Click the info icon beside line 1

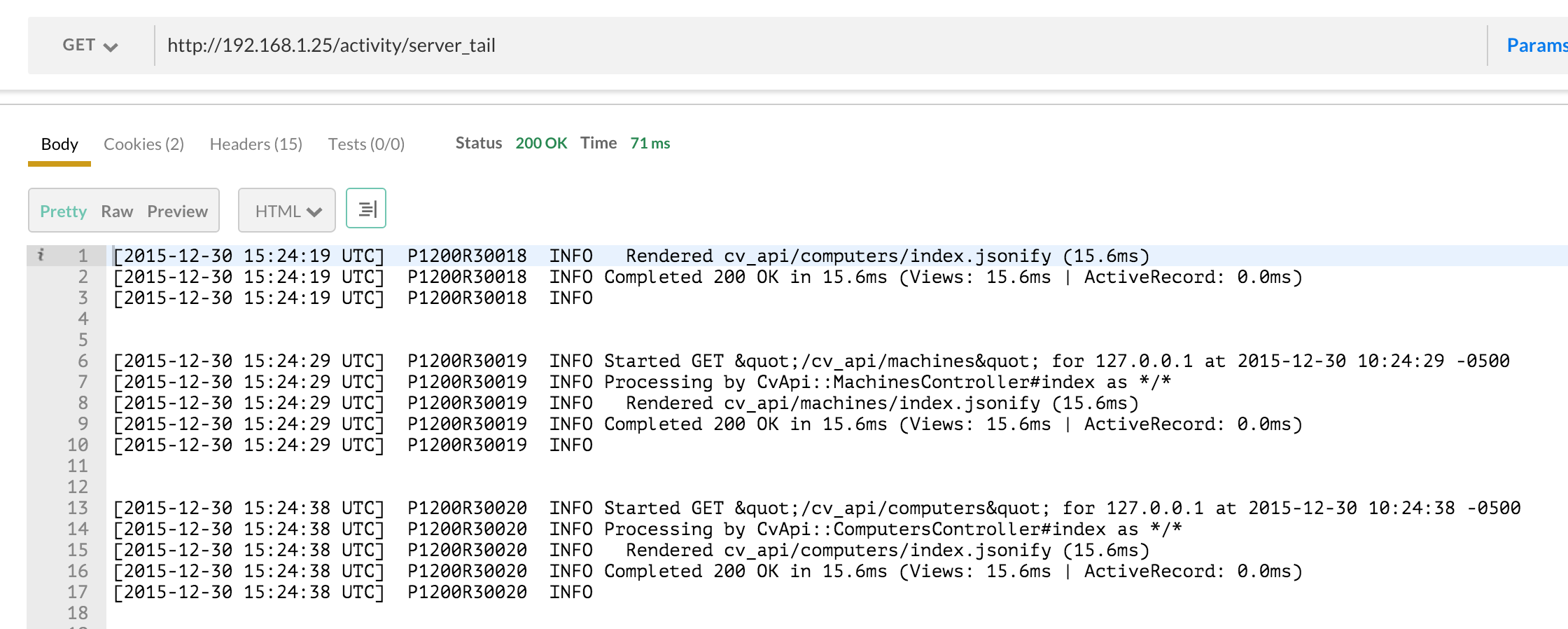click(41, 255)
